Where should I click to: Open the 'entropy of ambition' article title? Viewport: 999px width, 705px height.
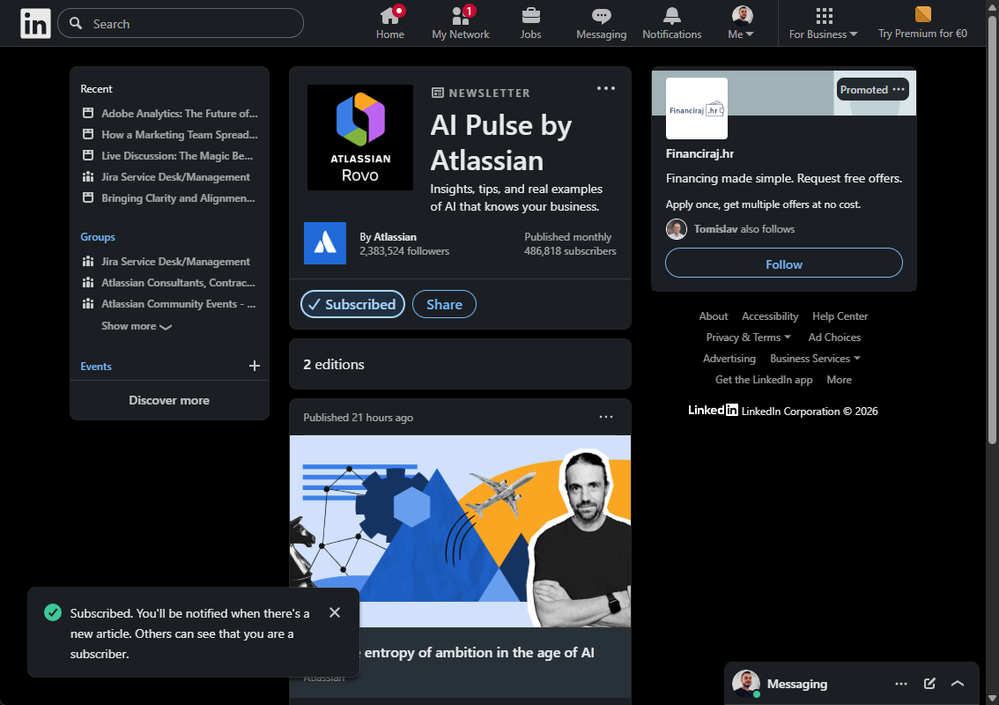click(x=478, y=653)
